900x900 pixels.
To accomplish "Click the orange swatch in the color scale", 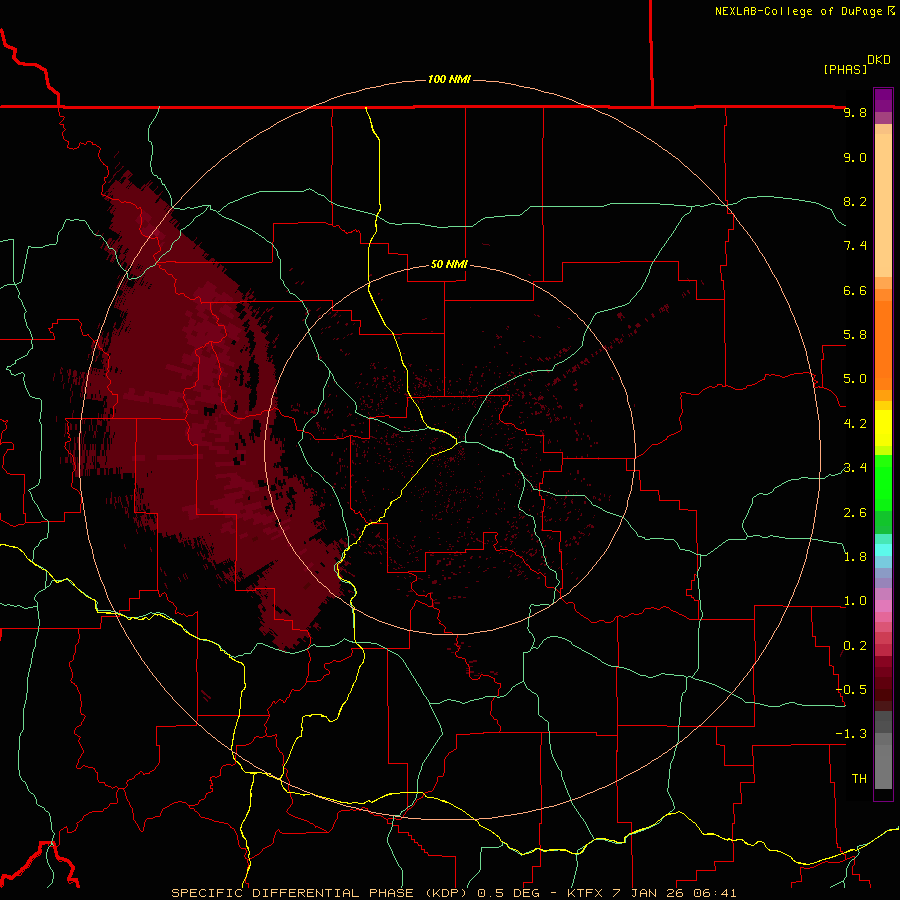I will point(883,345).
